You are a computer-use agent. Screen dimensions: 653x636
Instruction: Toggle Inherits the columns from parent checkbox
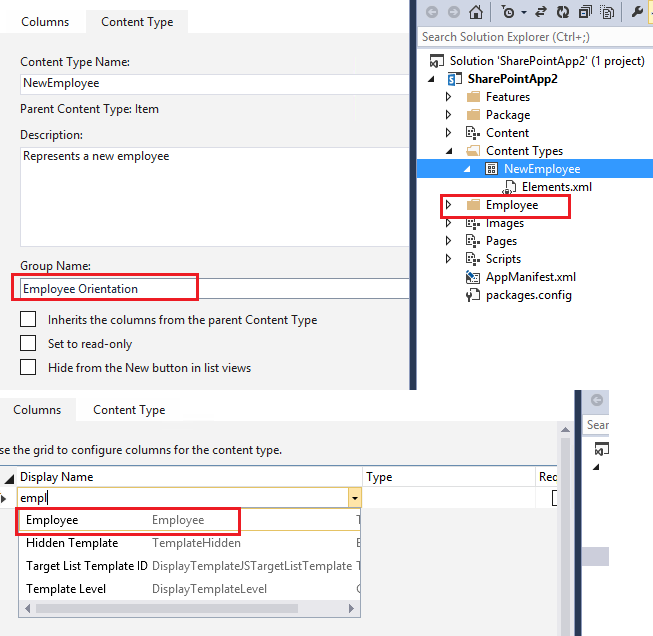pos(28,319)
